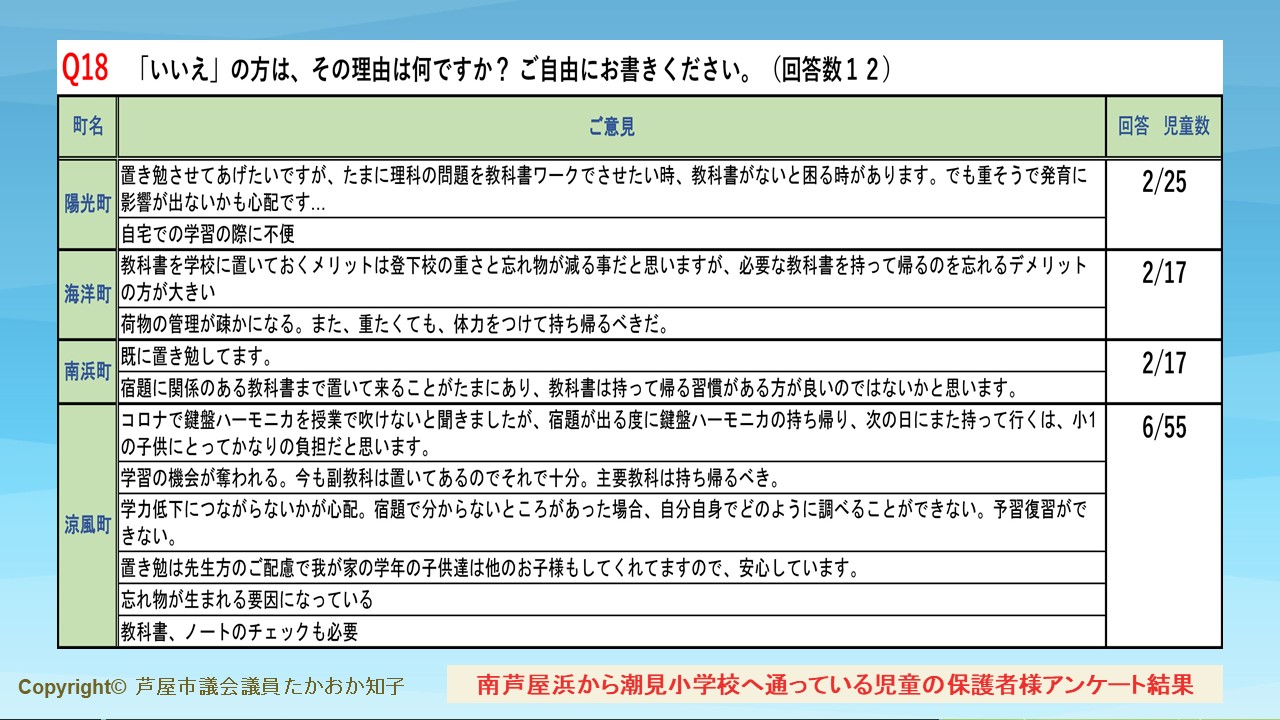Select the opinion starting コロナで鍵盤ハーモニカ
The width and height of the screenshot is (1280, 720).
point(611,433)
